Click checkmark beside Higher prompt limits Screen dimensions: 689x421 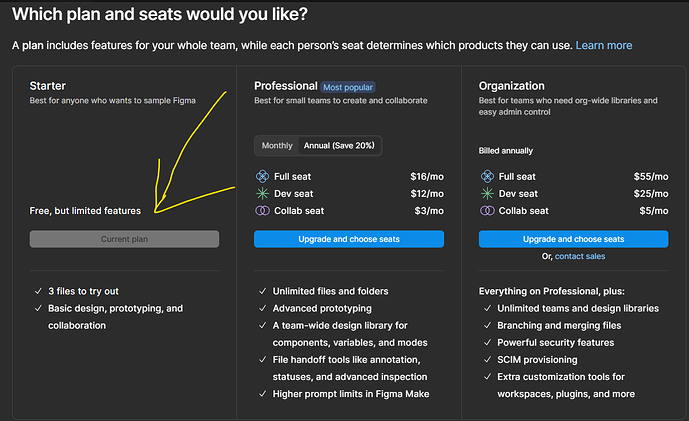click(x=263, y=394)
